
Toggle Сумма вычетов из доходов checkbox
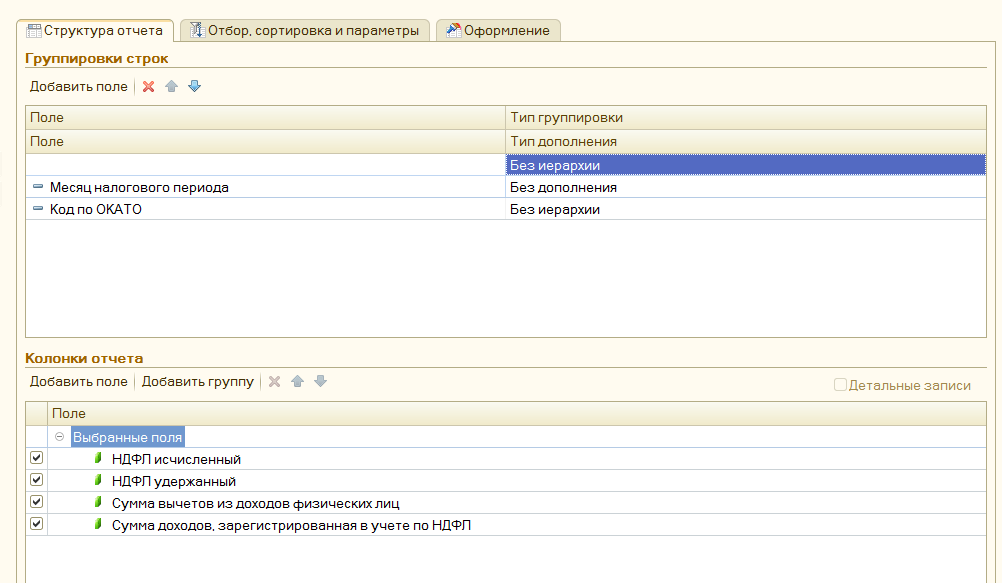tap(37, 502)
